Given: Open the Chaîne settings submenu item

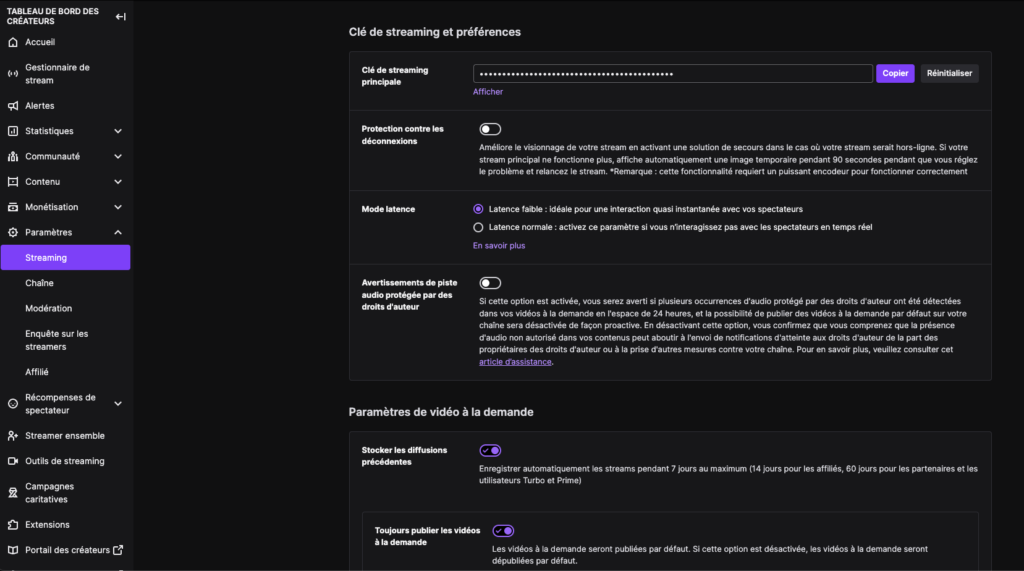Looking at the screenshot, I should (x=40, y=283).
